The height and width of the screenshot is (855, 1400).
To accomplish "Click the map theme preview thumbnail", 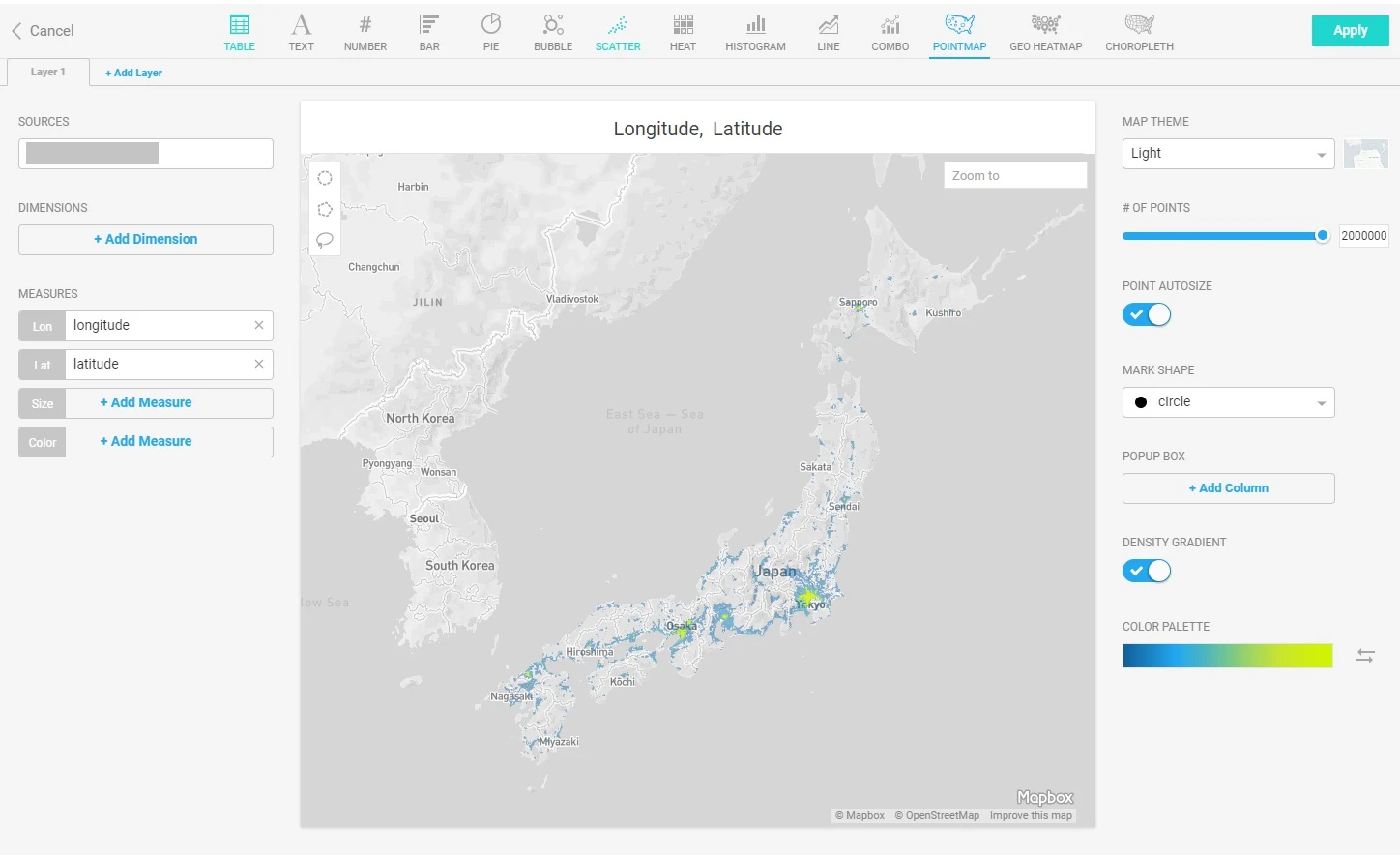I will coord(1366,154).
